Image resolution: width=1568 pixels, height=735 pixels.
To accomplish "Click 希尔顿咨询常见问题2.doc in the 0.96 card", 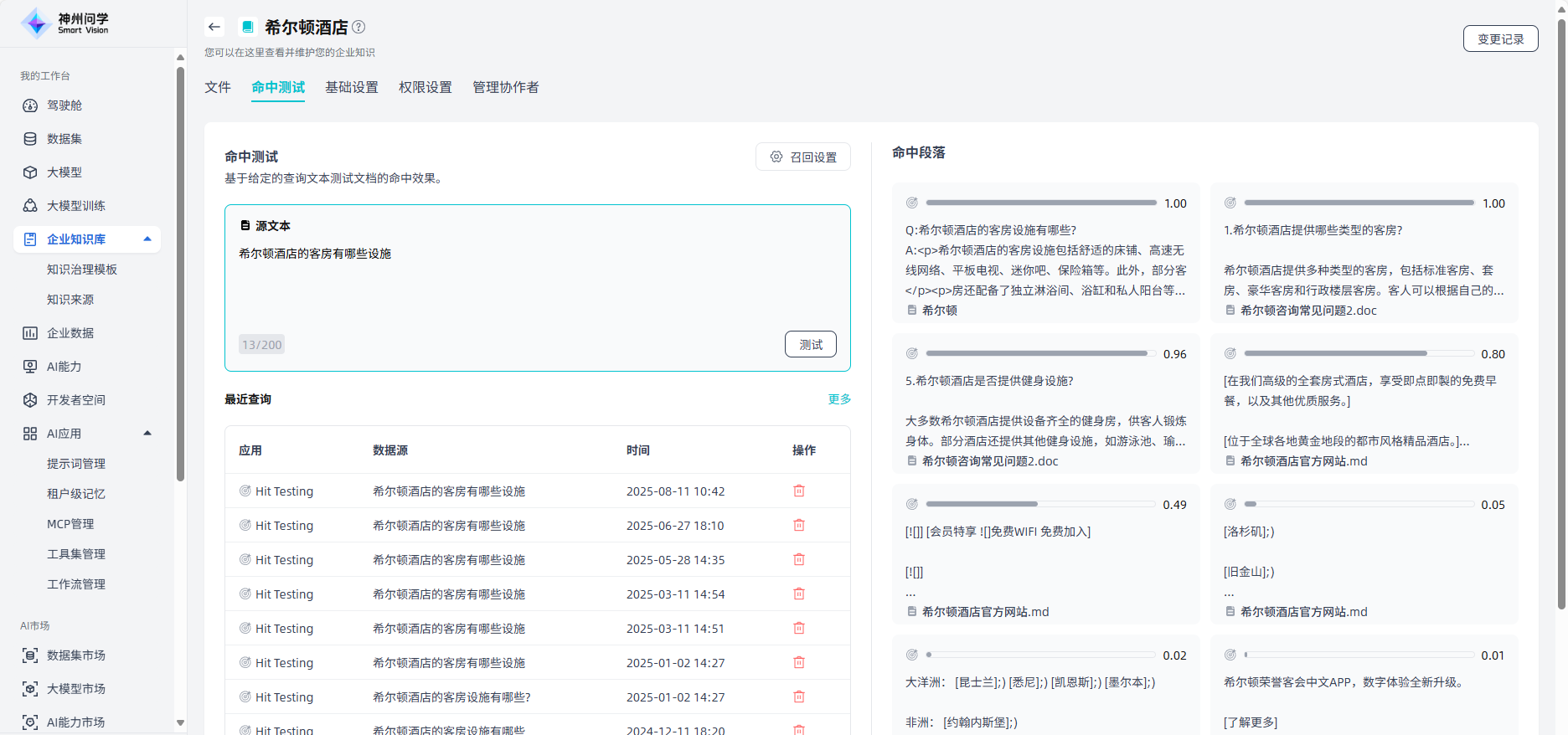I will (x=990, y=461).
